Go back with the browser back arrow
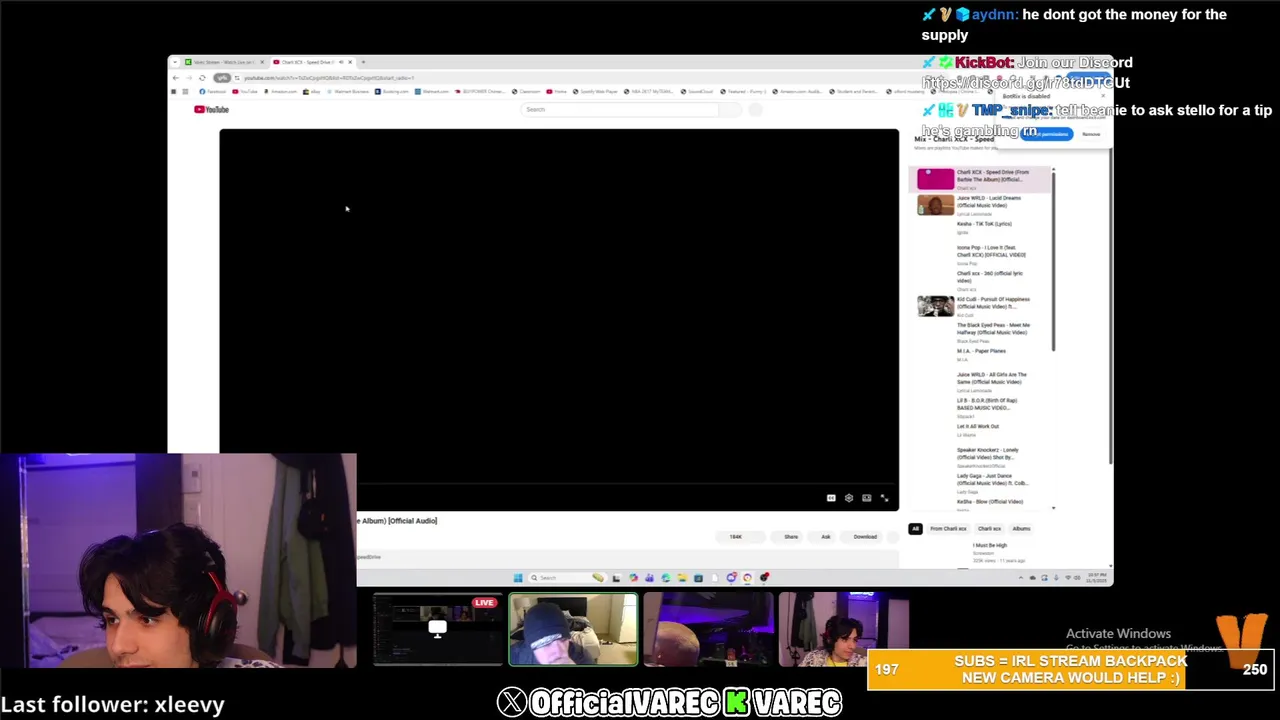1280x720 pixels. [175, 77]
